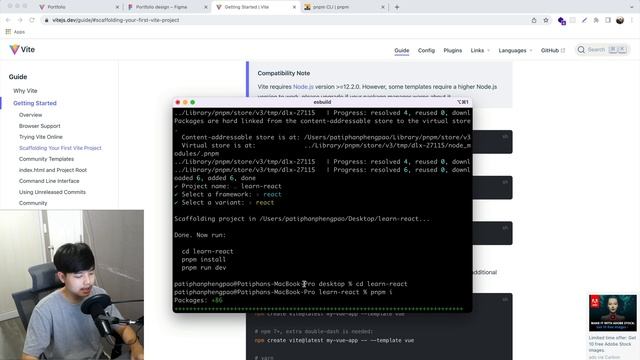Viewport: 640px width, 360px height.
Task: Select Scaffolding Your First Vite Project in the sidebar
Action: pos(60,148)
